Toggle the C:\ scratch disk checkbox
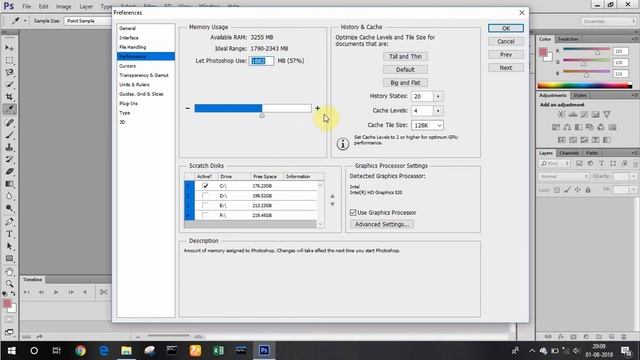The image size is (640, 360). (x=205, y=186)
